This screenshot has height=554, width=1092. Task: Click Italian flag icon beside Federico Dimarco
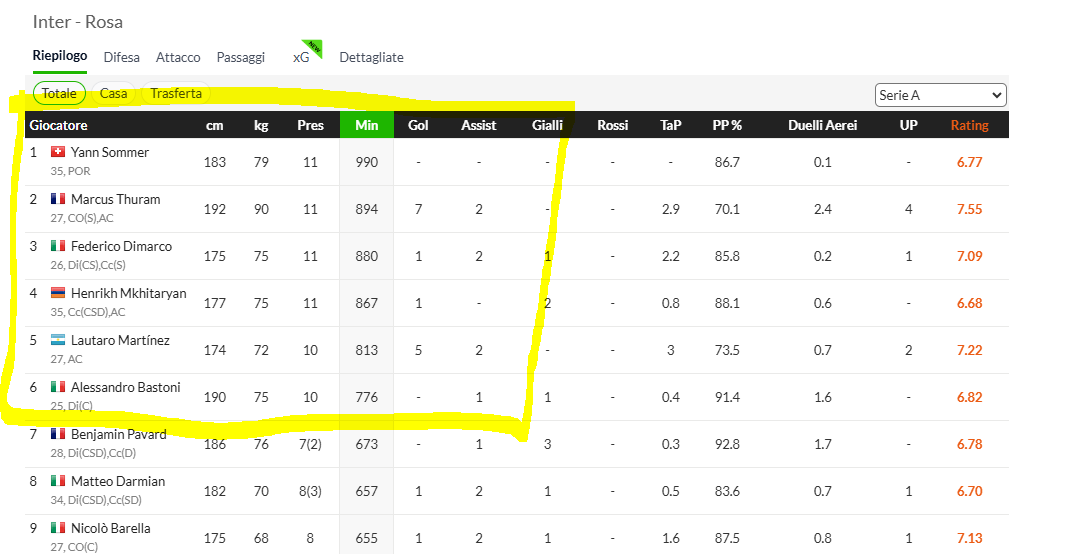click(58, 245)
